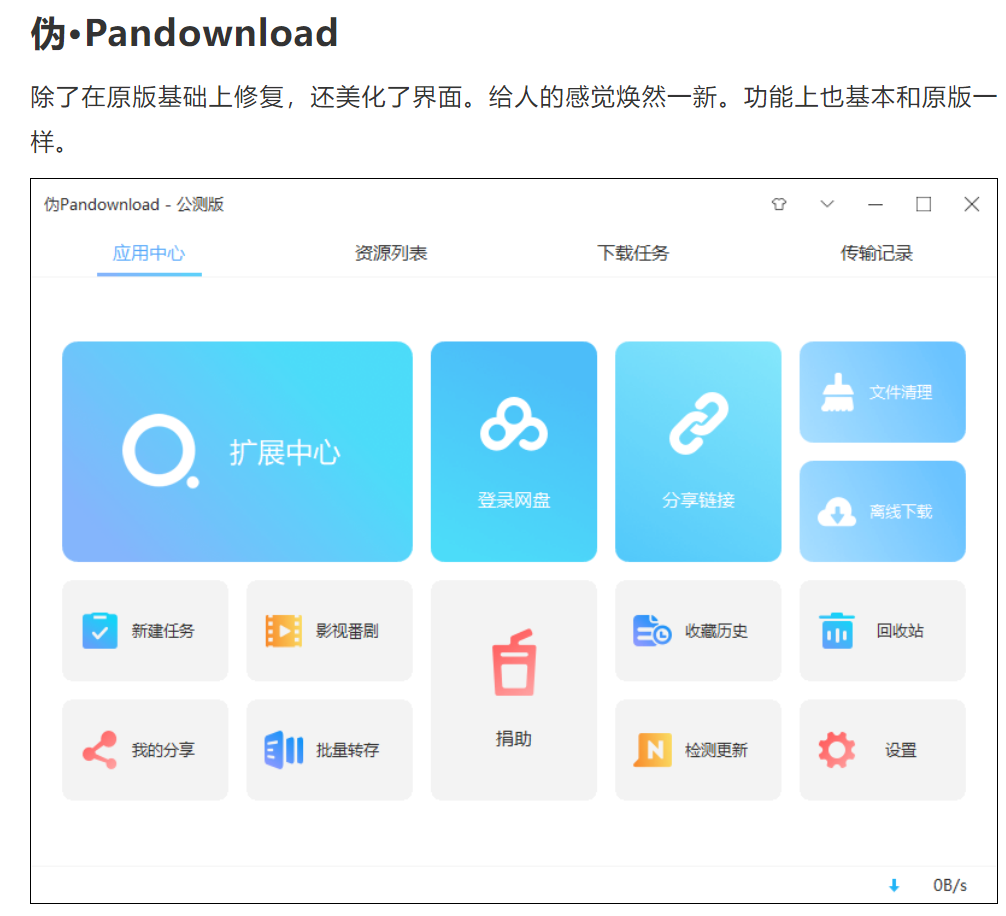1006x916 pixels.
Task: Click the 收藏历史 label
Action: [716, 631]
